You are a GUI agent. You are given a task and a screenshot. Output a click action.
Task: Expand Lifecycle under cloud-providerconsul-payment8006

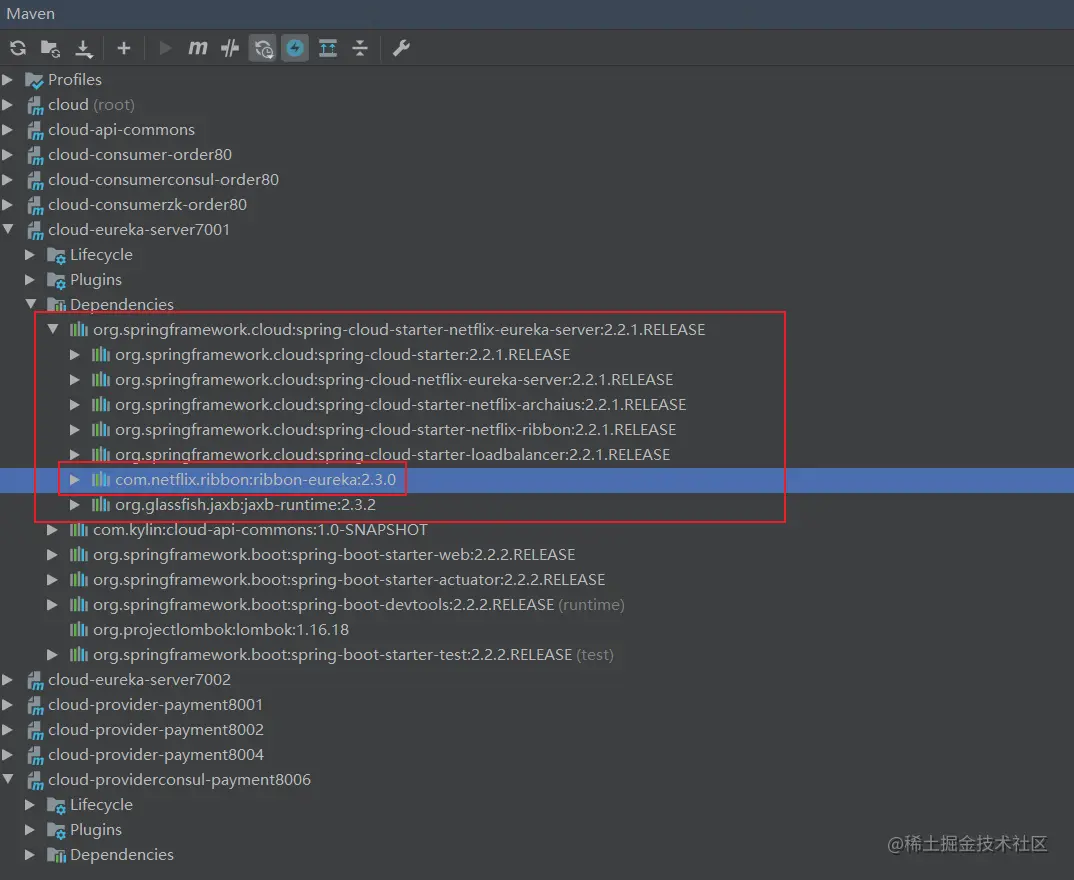(29, 805)
